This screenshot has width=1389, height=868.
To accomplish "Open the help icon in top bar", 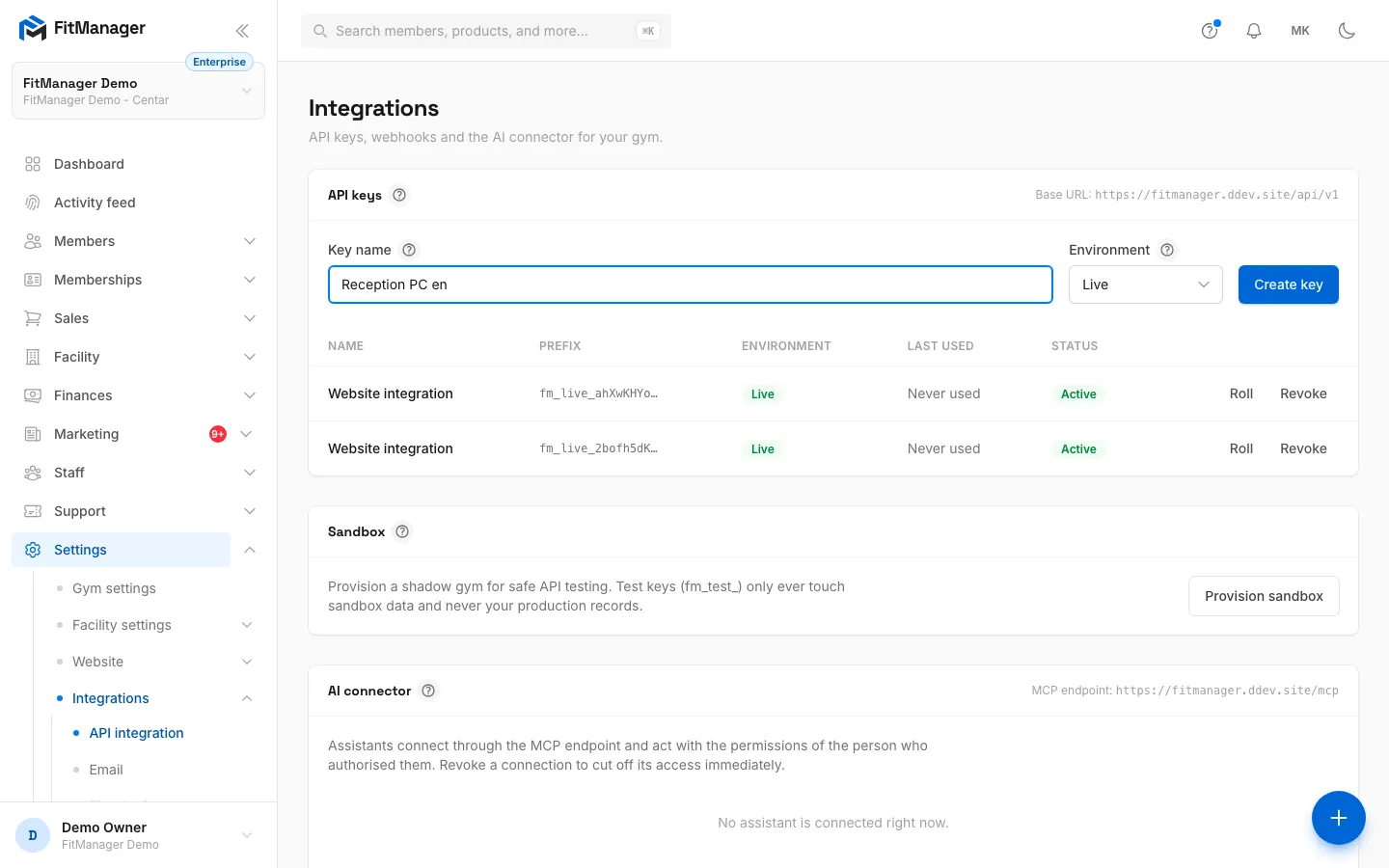I will click(1210, 31).
